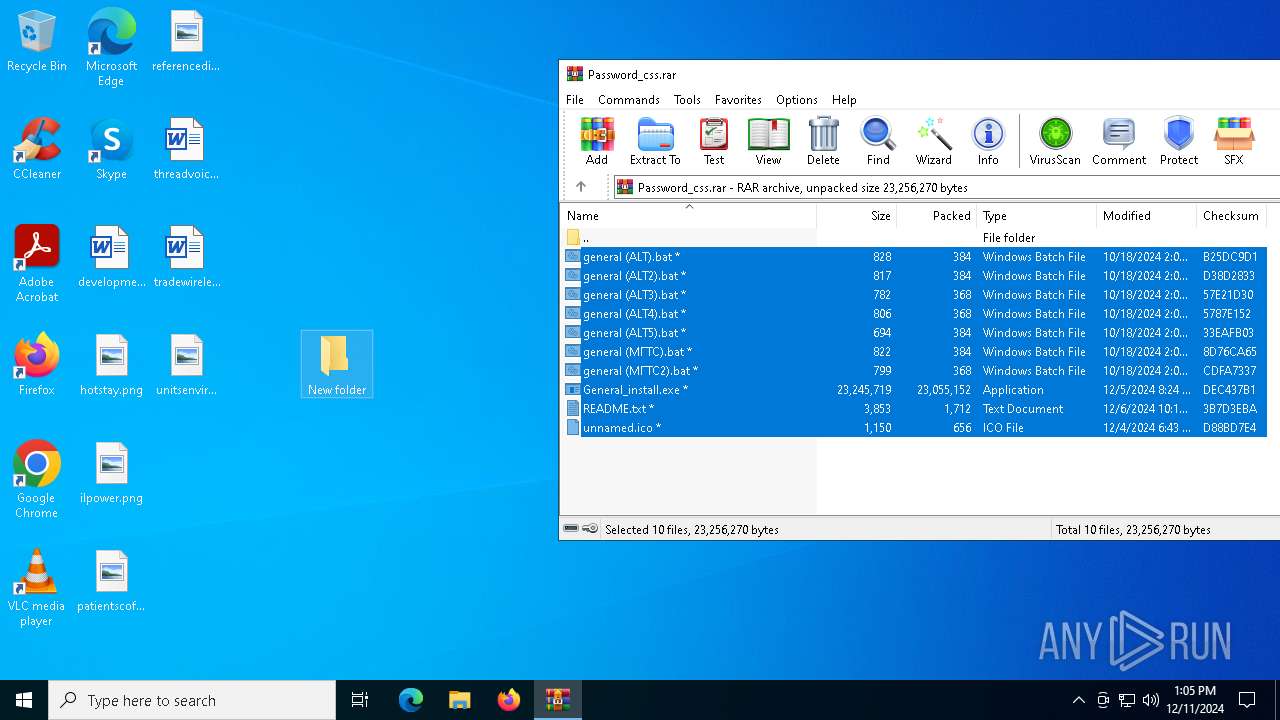Select the Recycle Bin desktop icon
The image size is (1280, 720).
pyautogui.click(x=37, y=42)
